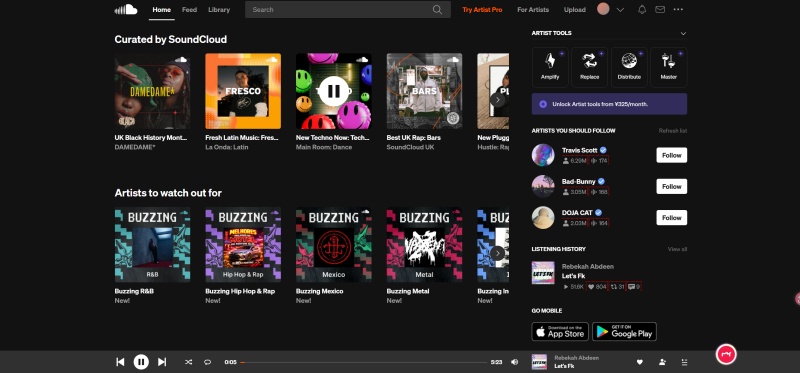Pause playback in the bottom player
This screenshot has height=373, width=800.
click(141, 362)
